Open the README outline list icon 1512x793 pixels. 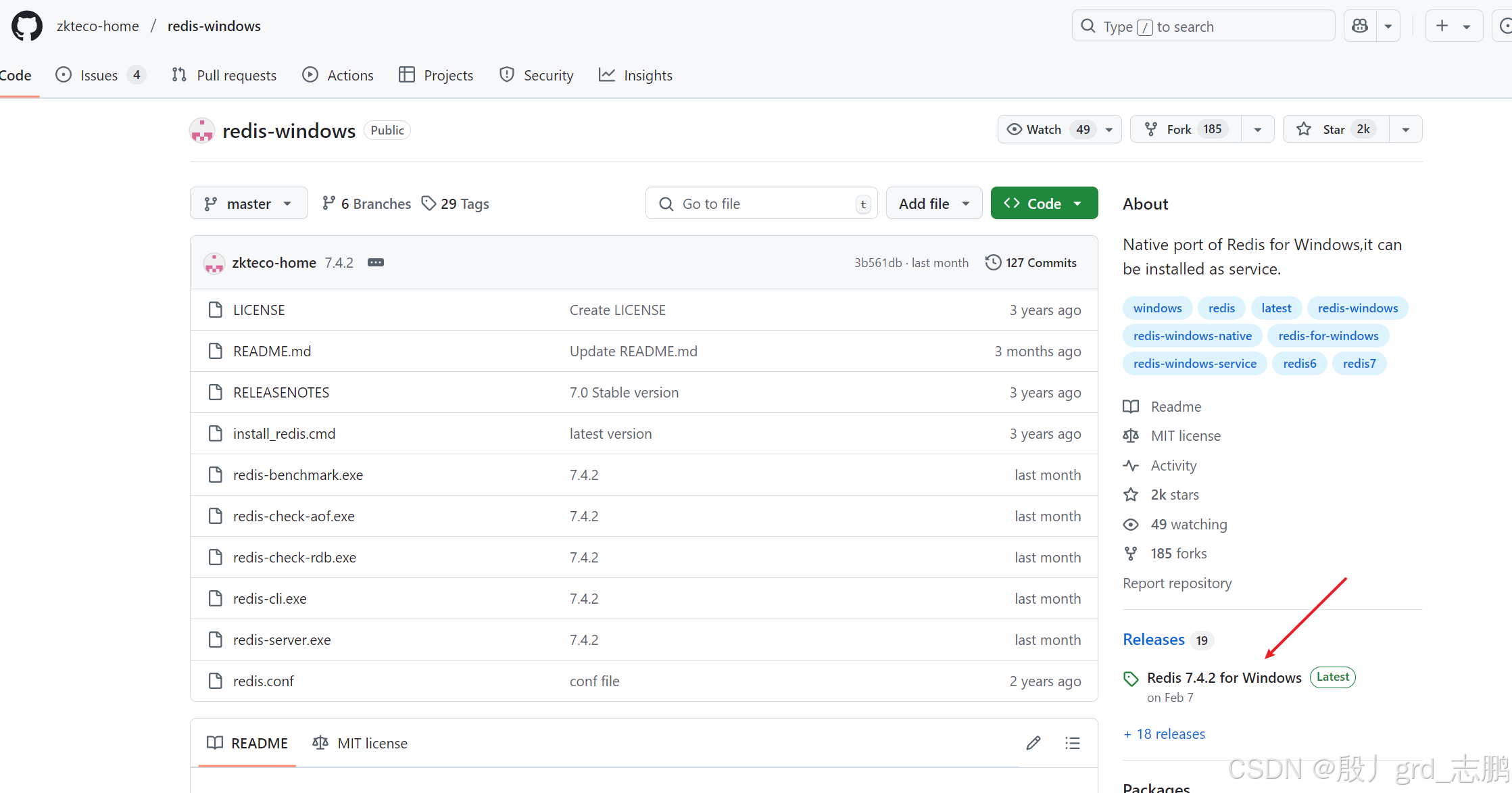(x=1072, y=743)
